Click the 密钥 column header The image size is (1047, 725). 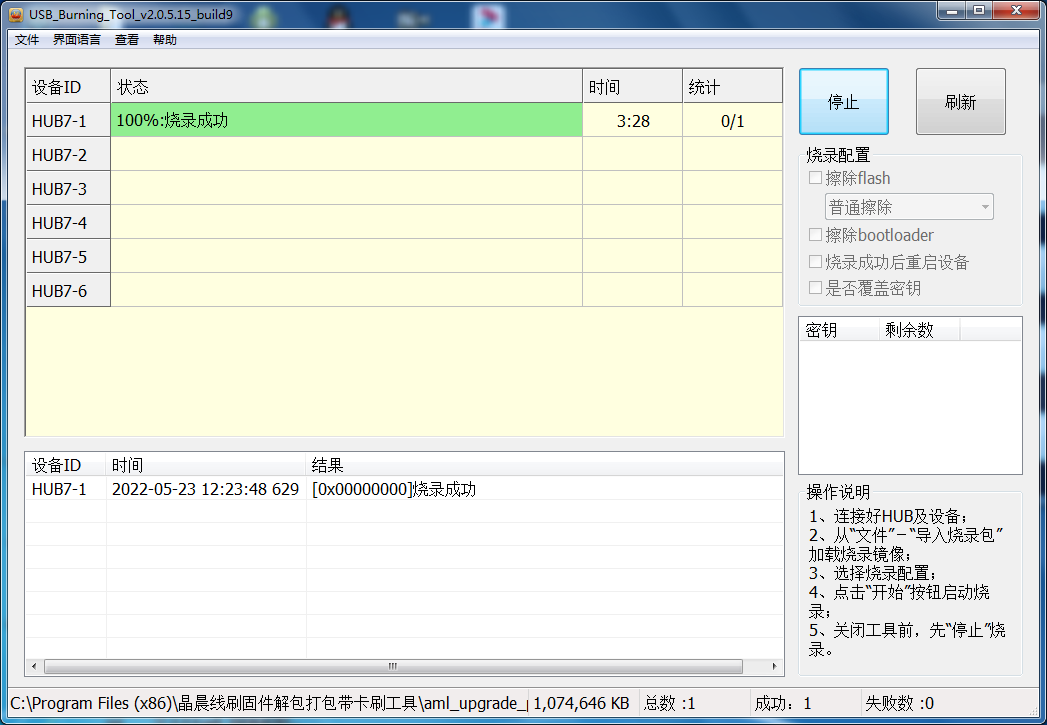pyautogui.click(x=839, y=330)
